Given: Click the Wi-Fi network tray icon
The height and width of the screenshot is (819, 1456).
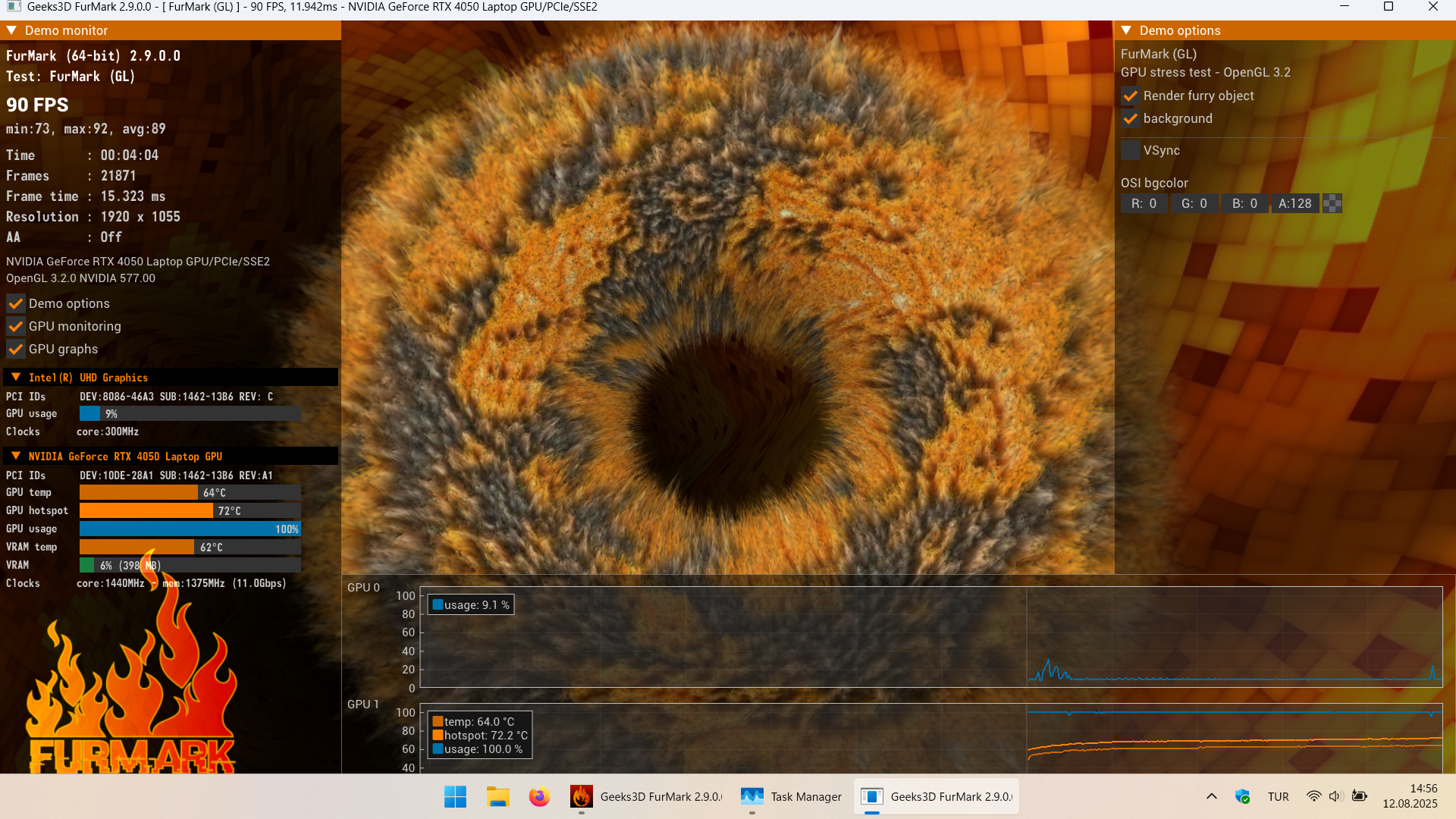Looking at the screenshot, I should pos(1313,796).
